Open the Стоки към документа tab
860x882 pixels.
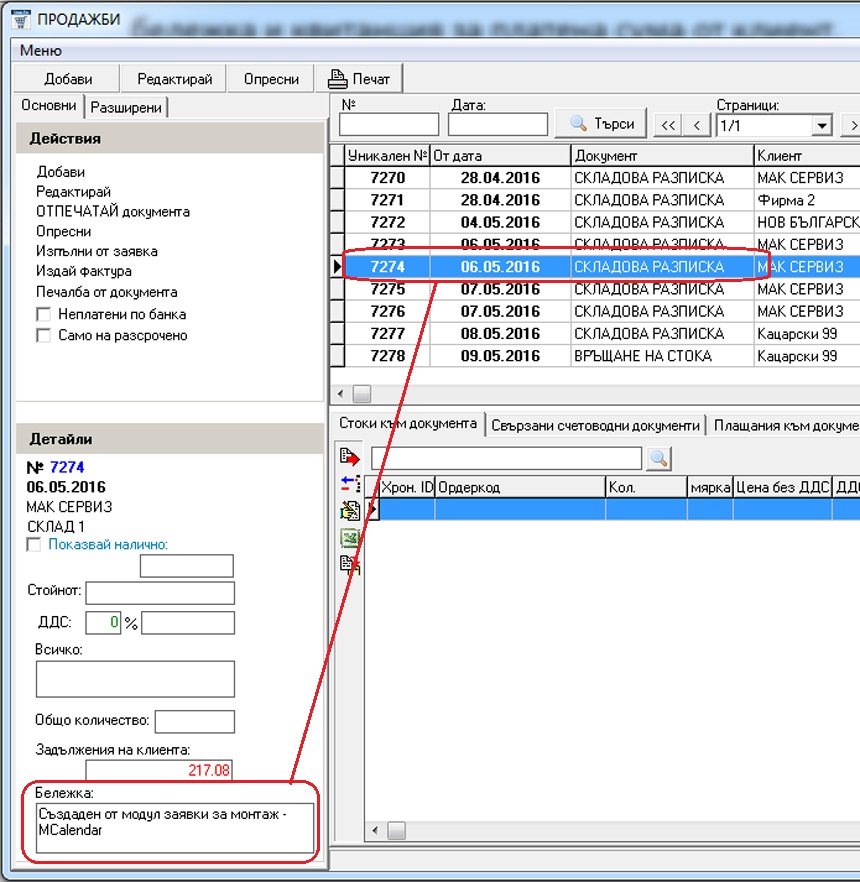click(408, 423)
